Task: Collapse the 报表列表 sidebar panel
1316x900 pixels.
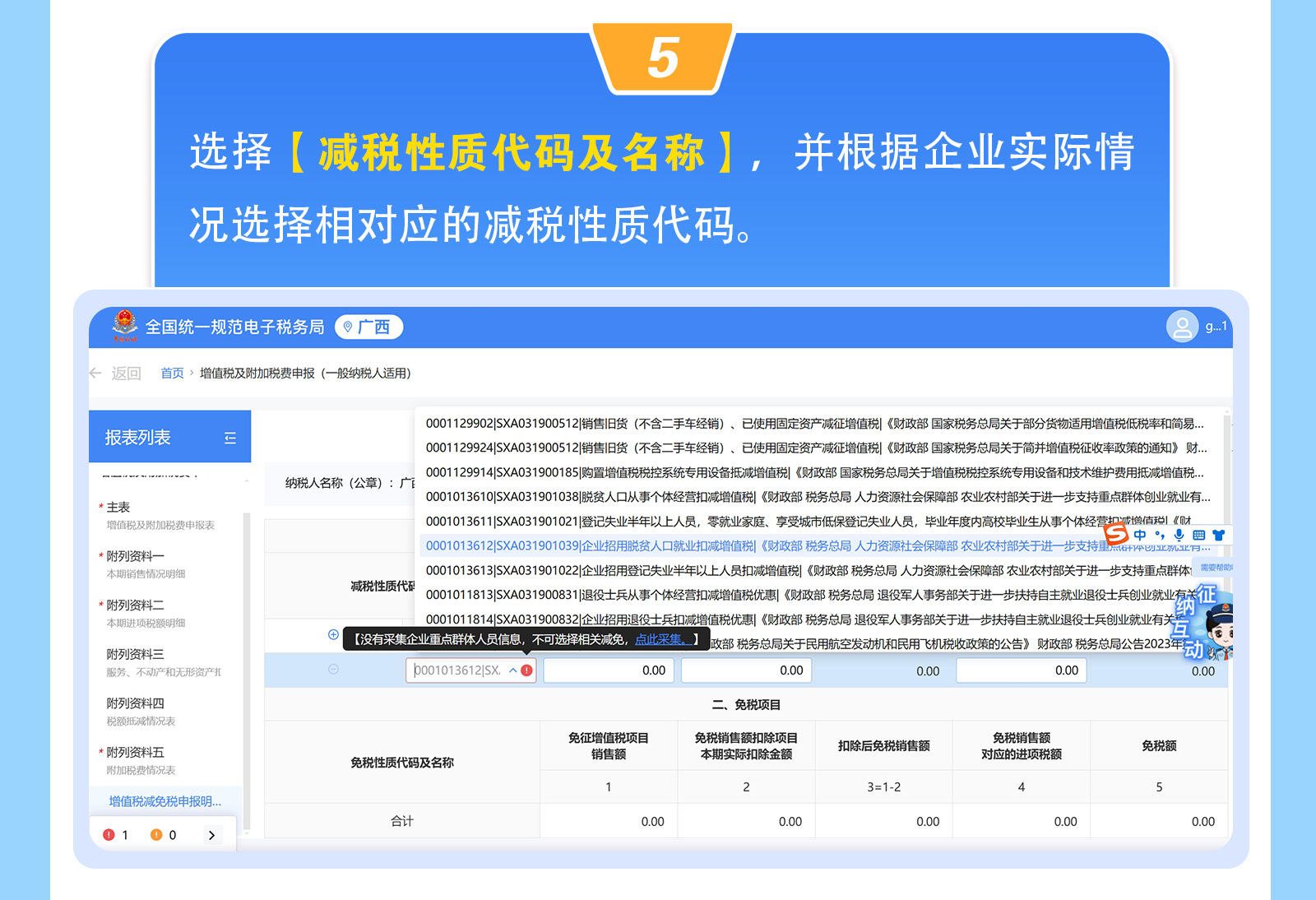Action: [230, 437]
